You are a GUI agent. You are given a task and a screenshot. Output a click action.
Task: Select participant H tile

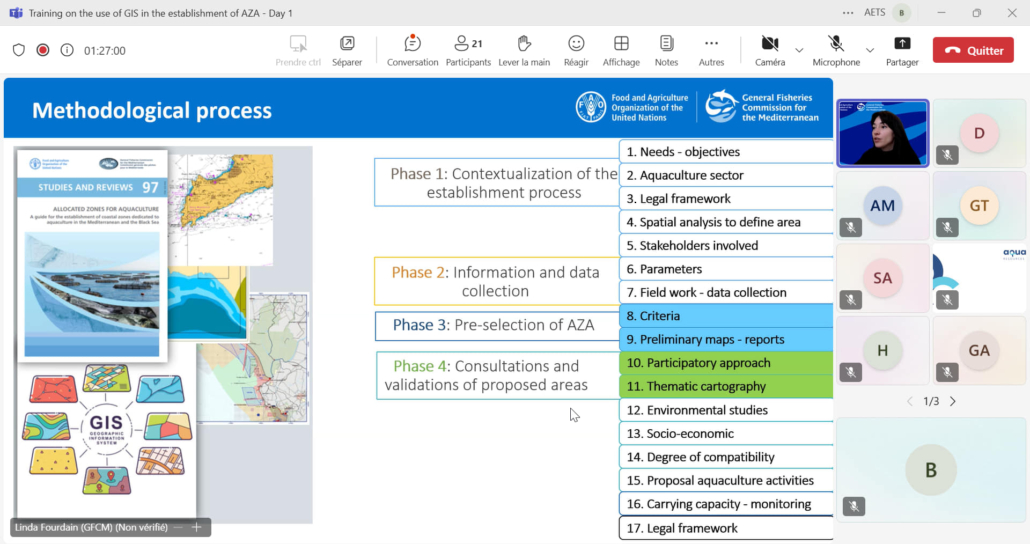[x=882, y=350]
